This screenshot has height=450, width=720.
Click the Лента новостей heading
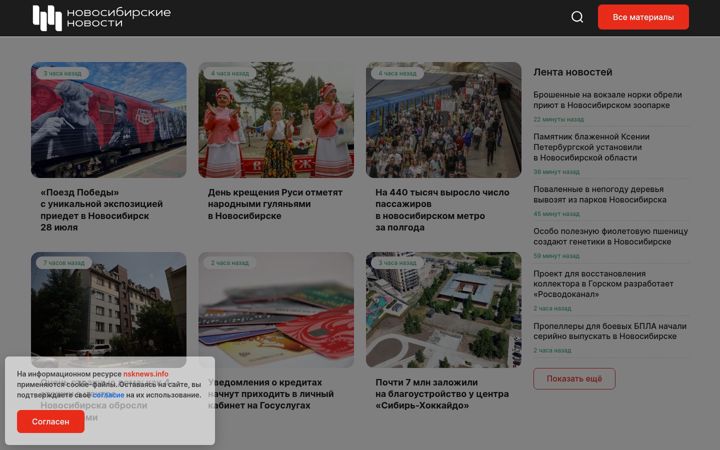(573, 72)
